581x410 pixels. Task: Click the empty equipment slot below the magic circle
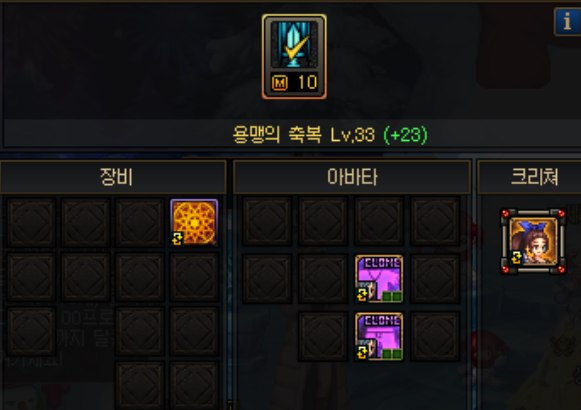pyautogui.click(x=194, y=277)
